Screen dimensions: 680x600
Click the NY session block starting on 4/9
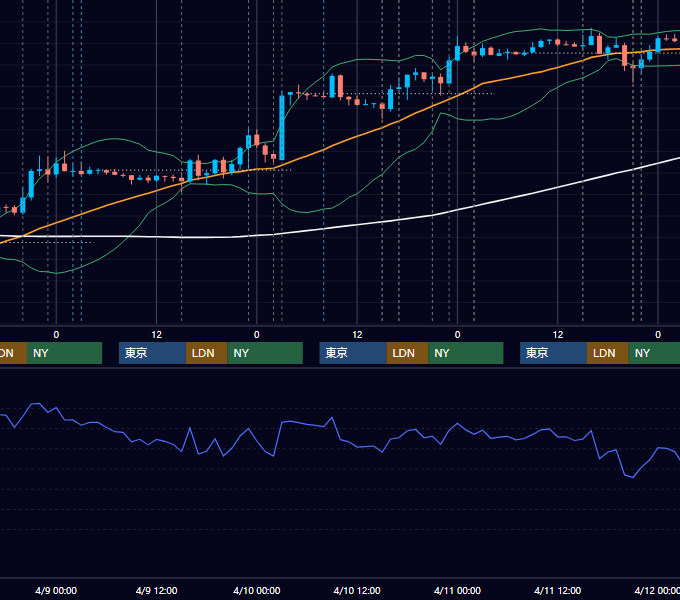265,353
